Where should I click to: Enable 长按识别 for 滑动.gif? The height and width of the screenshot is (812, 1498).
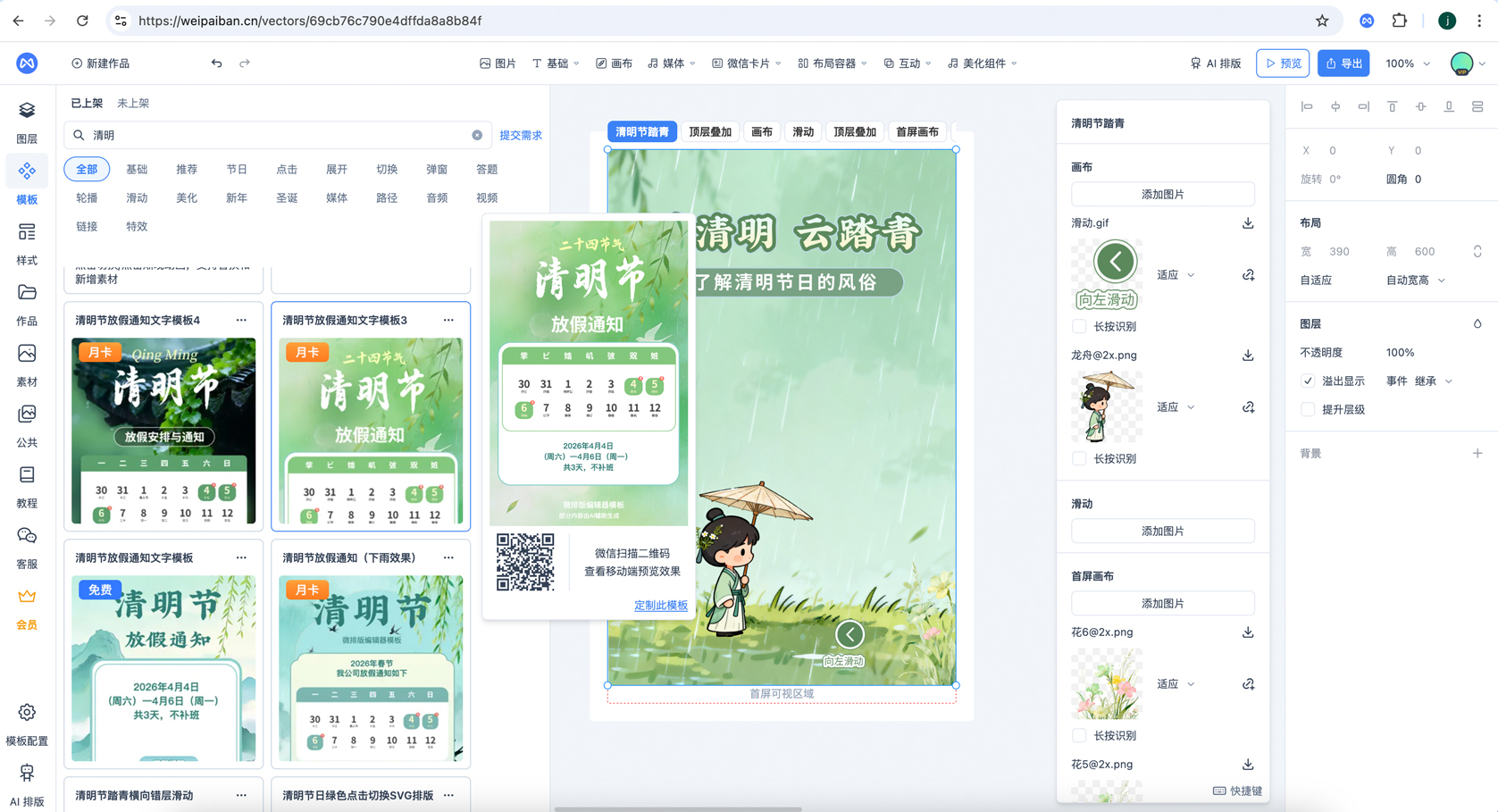coord(1079,327)
